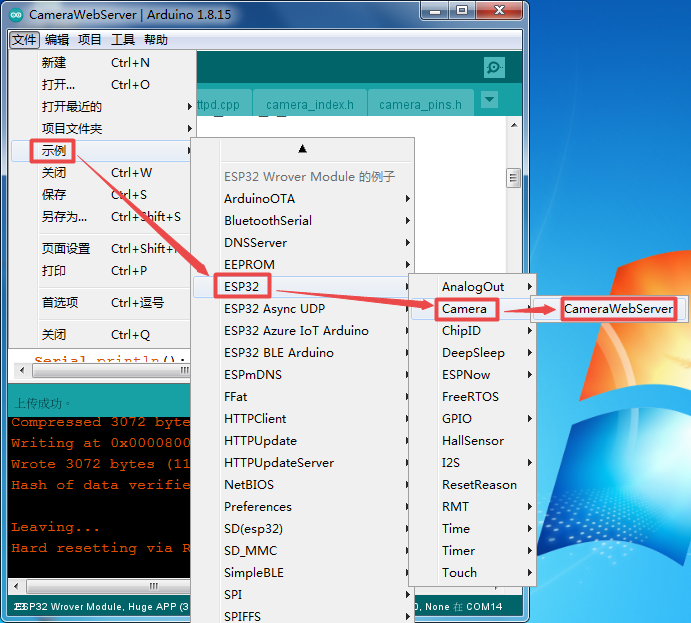
Task: Expand I2S submenu
Action: click(473, 463)
